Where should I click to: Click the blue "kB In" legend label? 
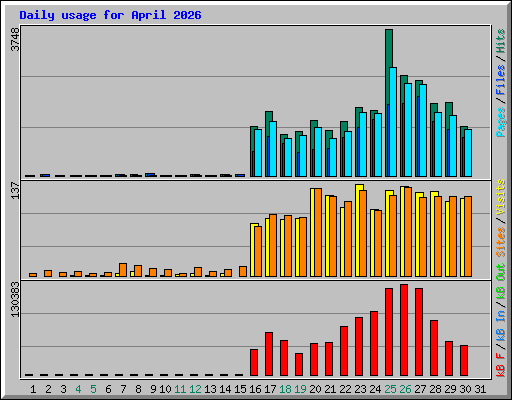click(501, 326)
